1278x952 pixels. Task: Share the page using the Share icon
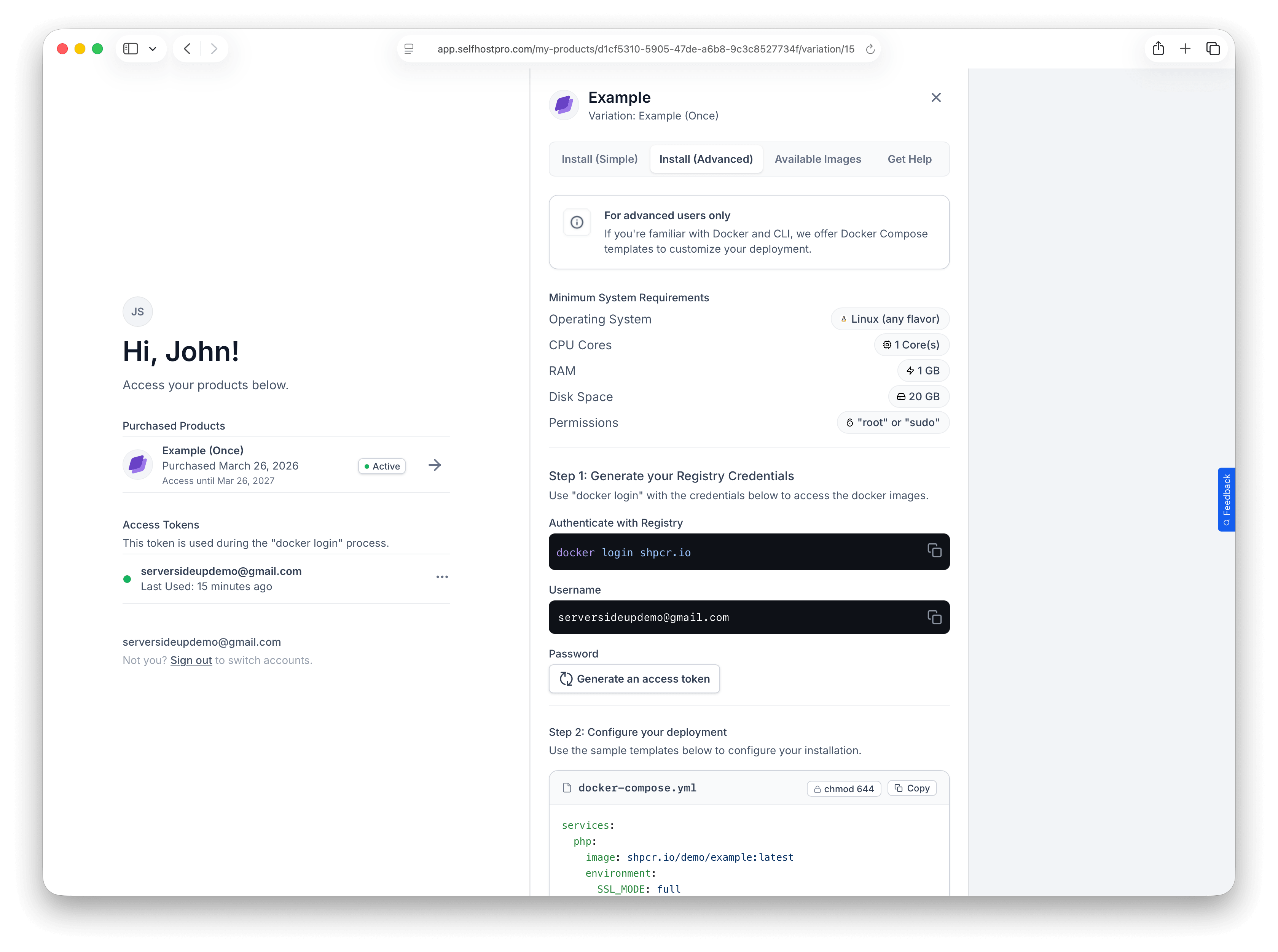click(1158, 48)
